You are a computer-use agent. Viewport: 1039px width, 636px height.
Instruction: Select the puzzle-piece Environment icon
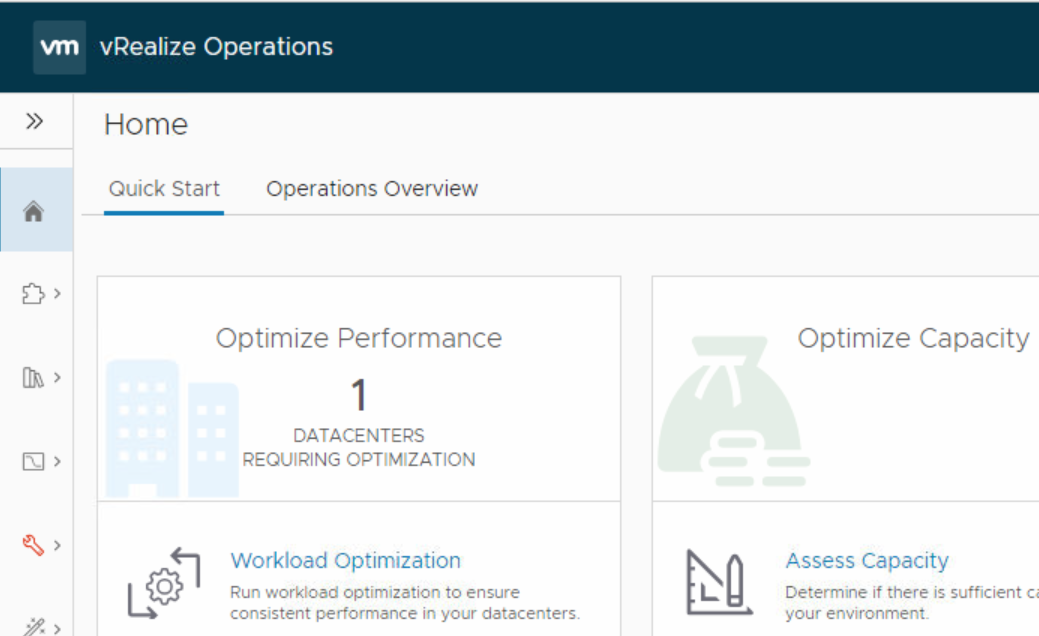coord(31,293)
